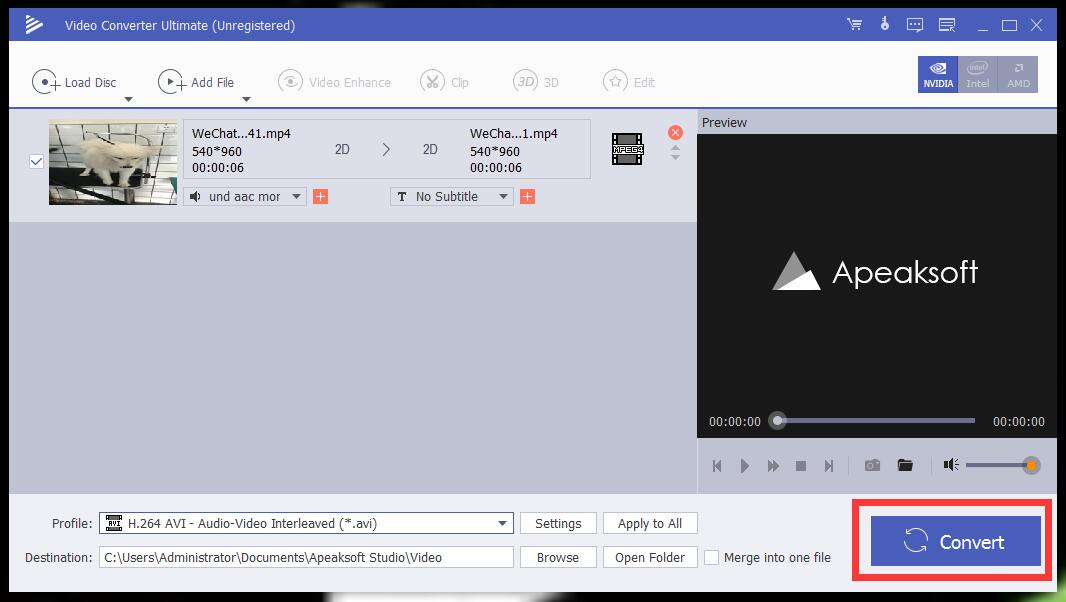Screen dimensions: 1066x602
Task: Open the 'und aac mor' audio track dropdown
Action: point(245,196)
